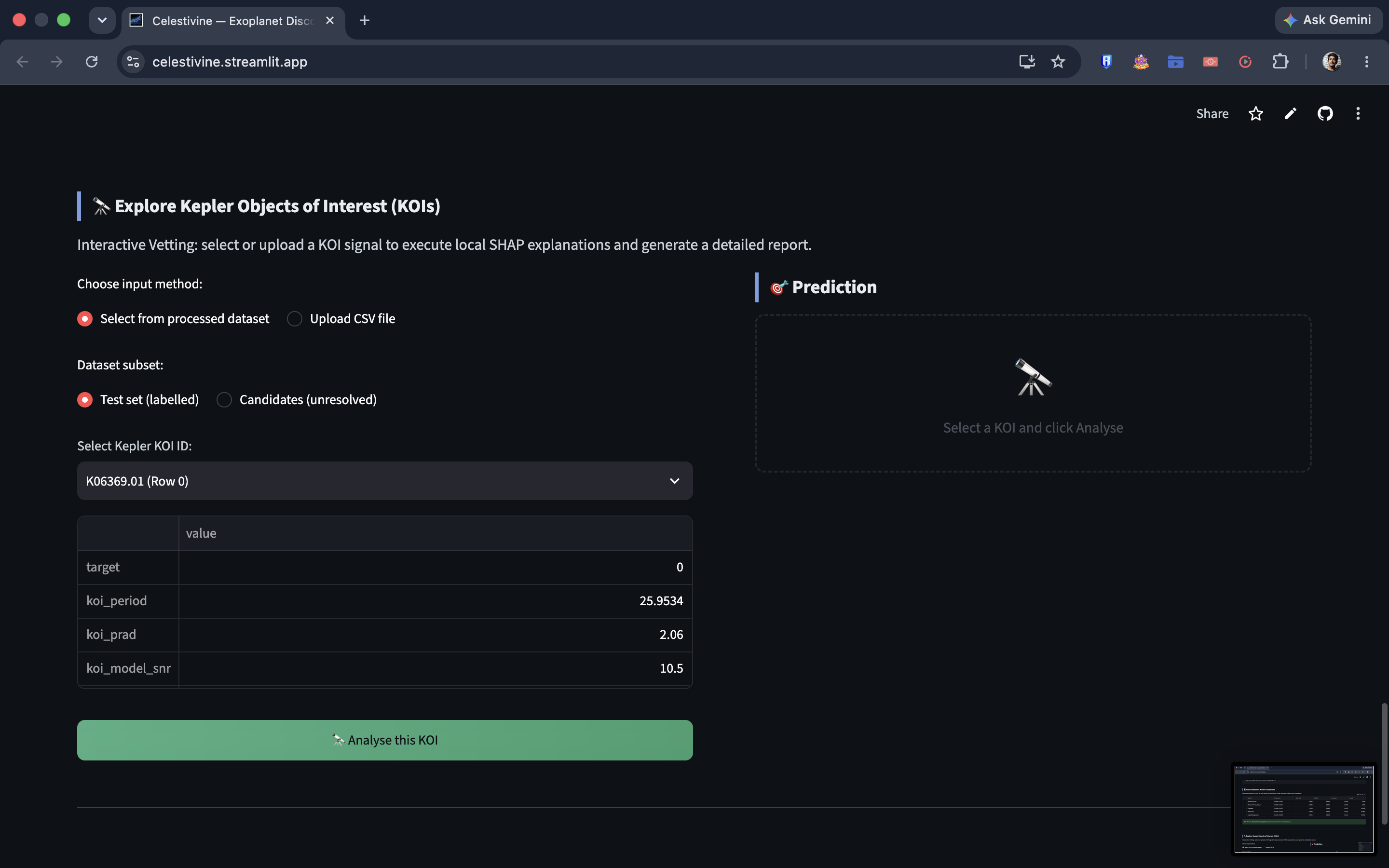This screenshot has height=868, width=1389.
Task: Open Chrome three-dot menu
Action: pos(1367,61)
